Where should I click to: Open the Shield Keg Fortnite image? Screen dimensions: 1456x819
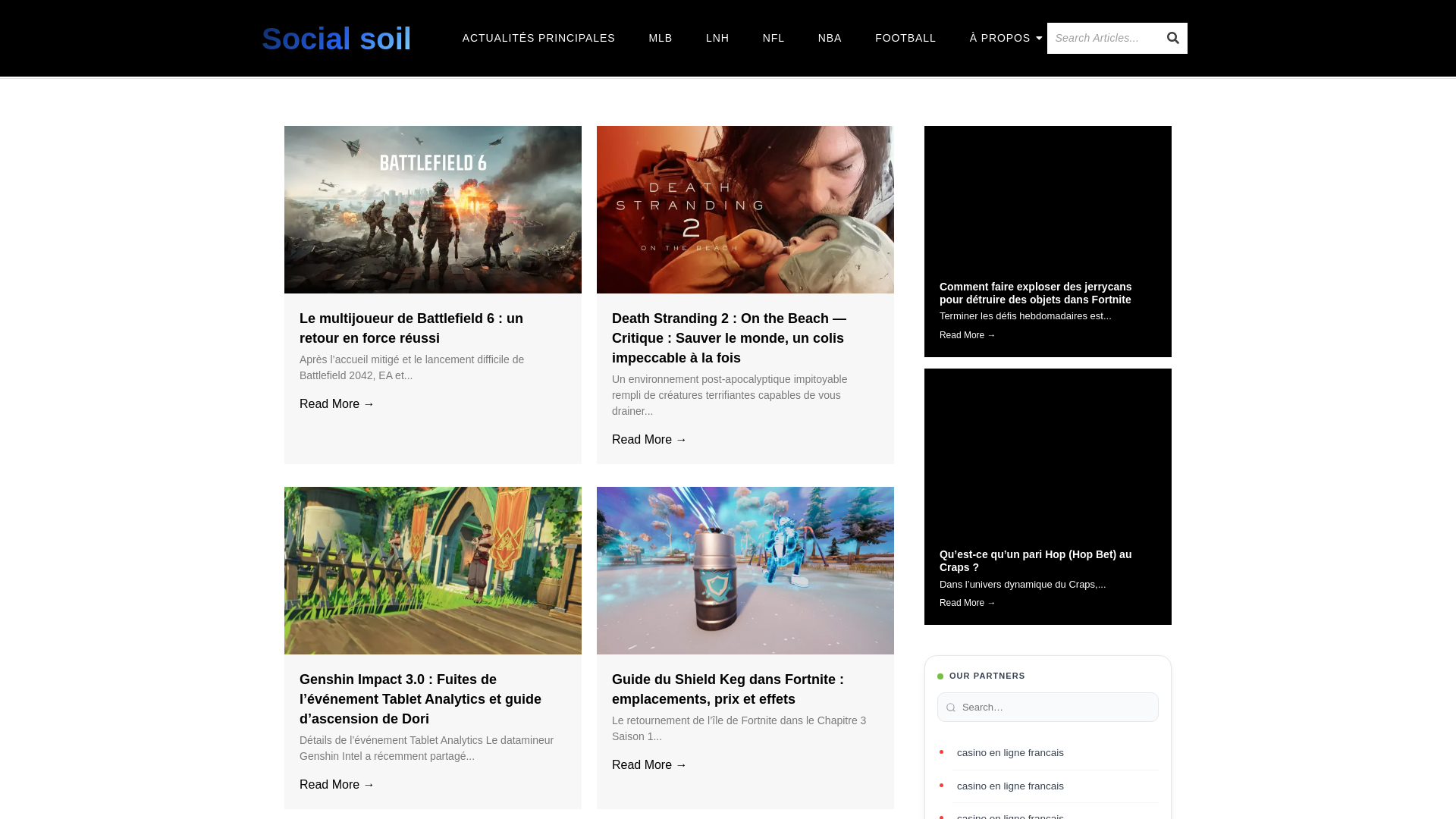click(x=745, y=570)
